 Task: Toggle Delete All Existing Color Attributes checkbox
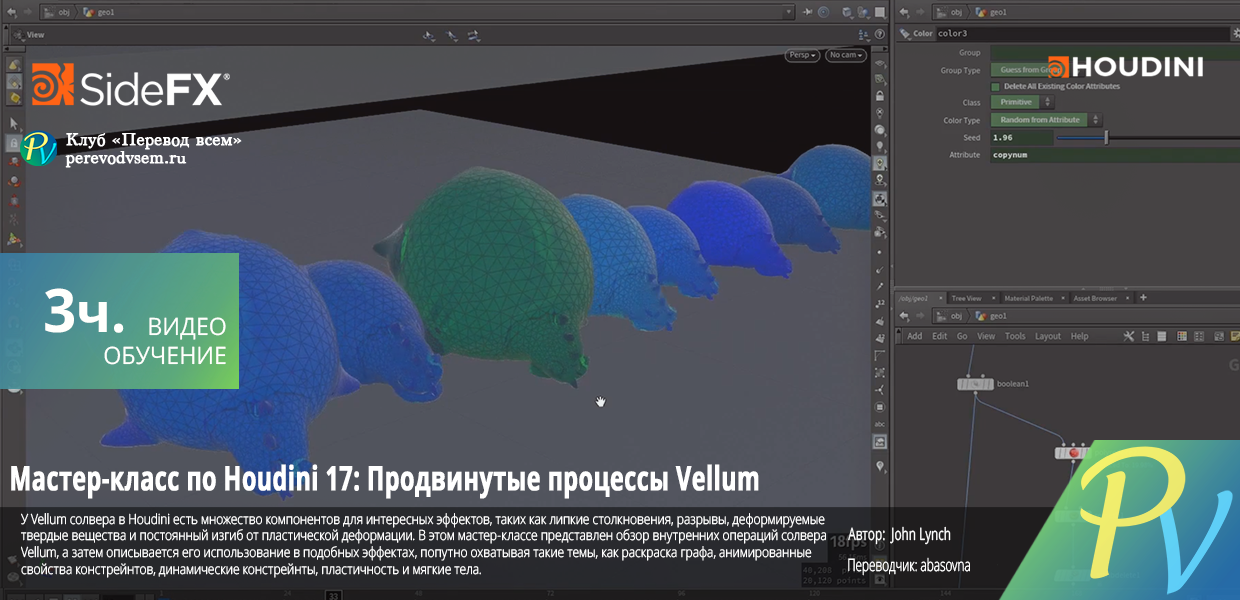point(996,86)
